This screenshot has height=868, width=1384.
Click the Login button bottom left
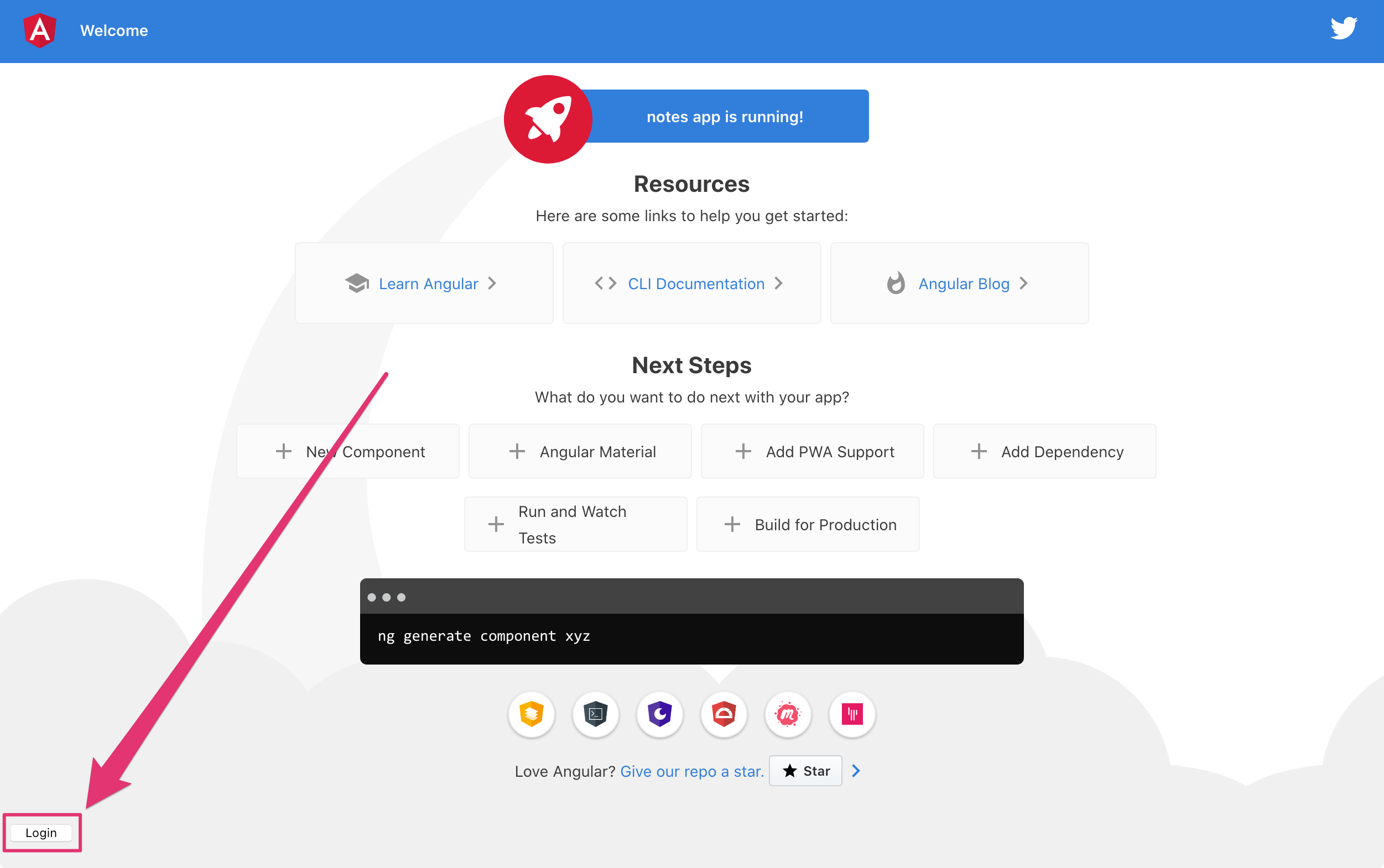pos(40,832)
